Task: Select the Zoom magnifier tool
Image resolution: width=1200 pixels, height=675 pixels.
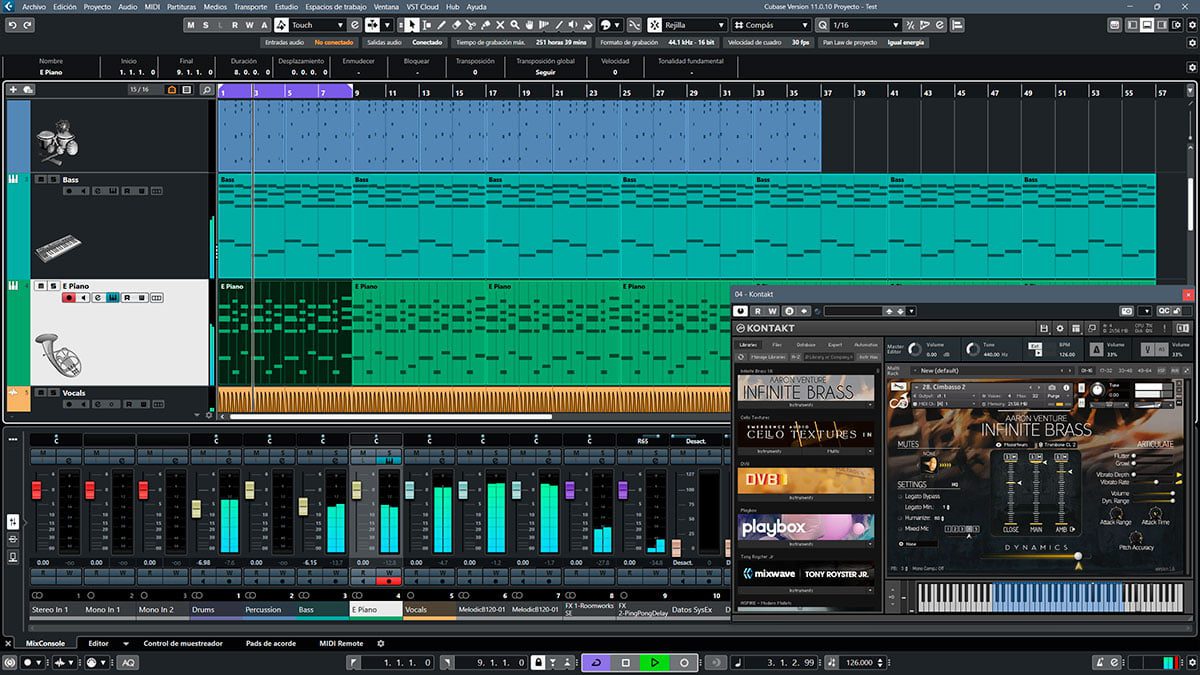Action: click(x=514, y=25)
